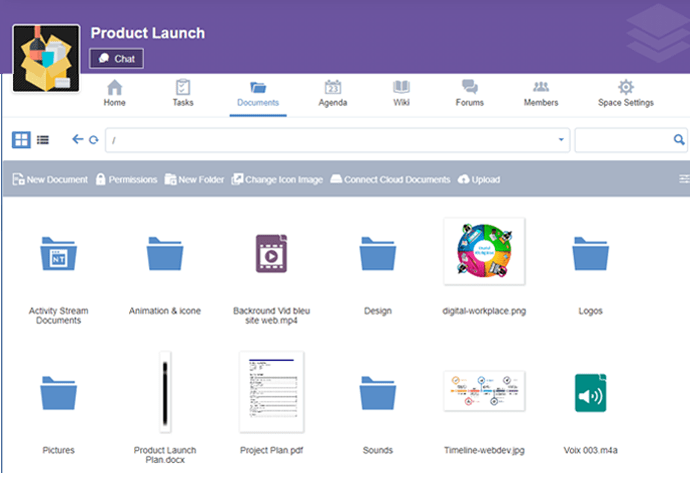Viewport: 690px width, 477px height.
Task: Go to the Tasks tab
Action: (183, 93)
